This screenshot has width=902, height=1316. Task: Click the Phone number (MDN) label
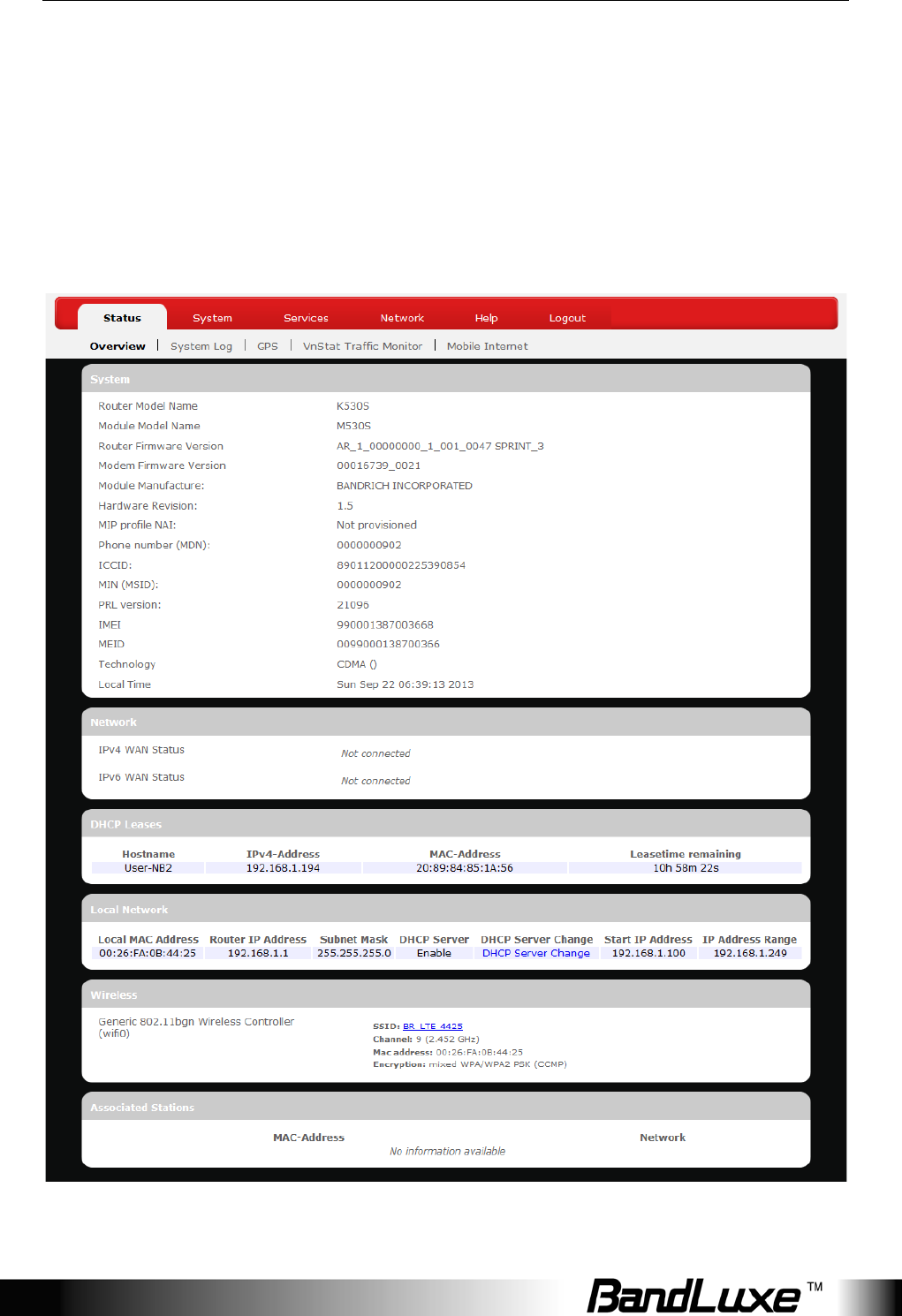[x=154, y=545]
